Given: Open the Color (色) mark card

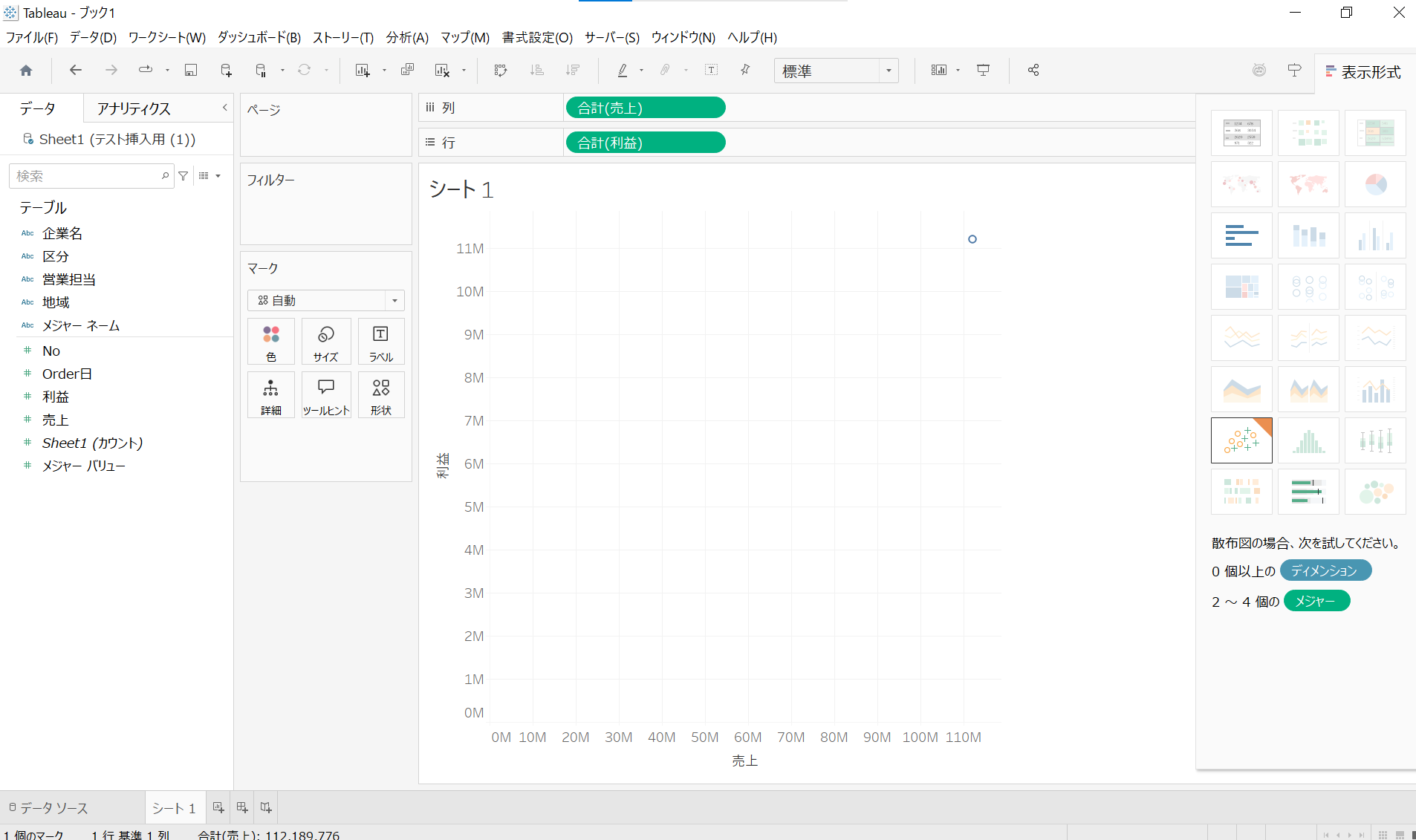Looking at the screenshot, I should 271,342.
